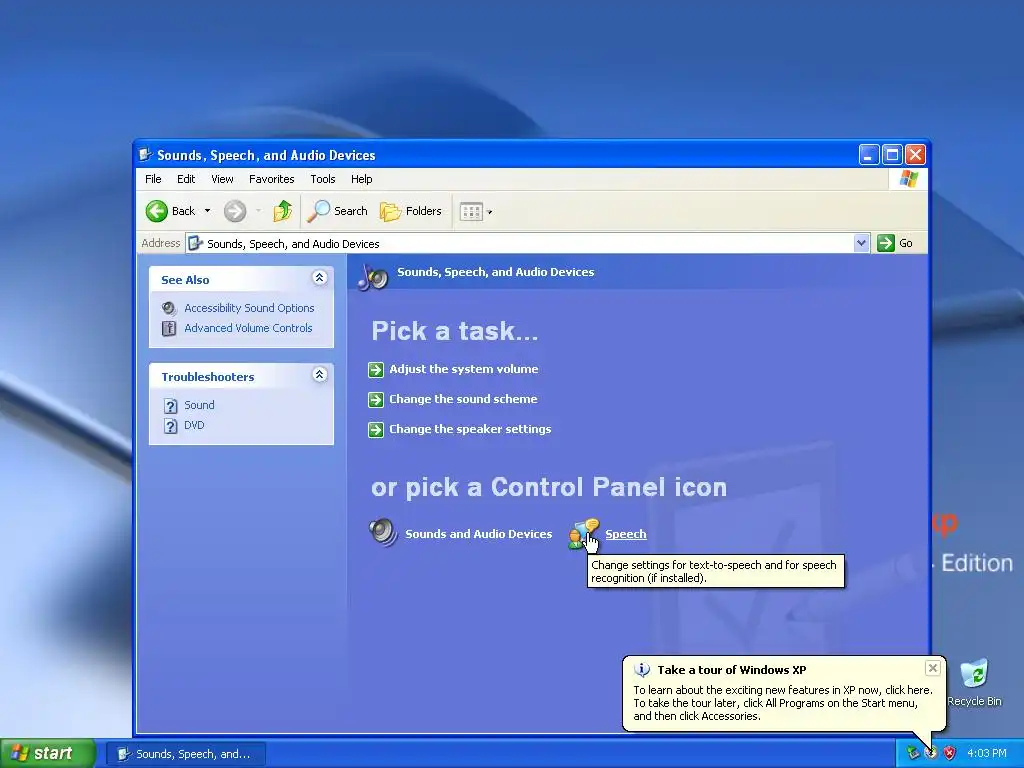Open Advanced Volume Controls link
The height and width of the screenshot is (768, 1024).
tap(248, 328)
